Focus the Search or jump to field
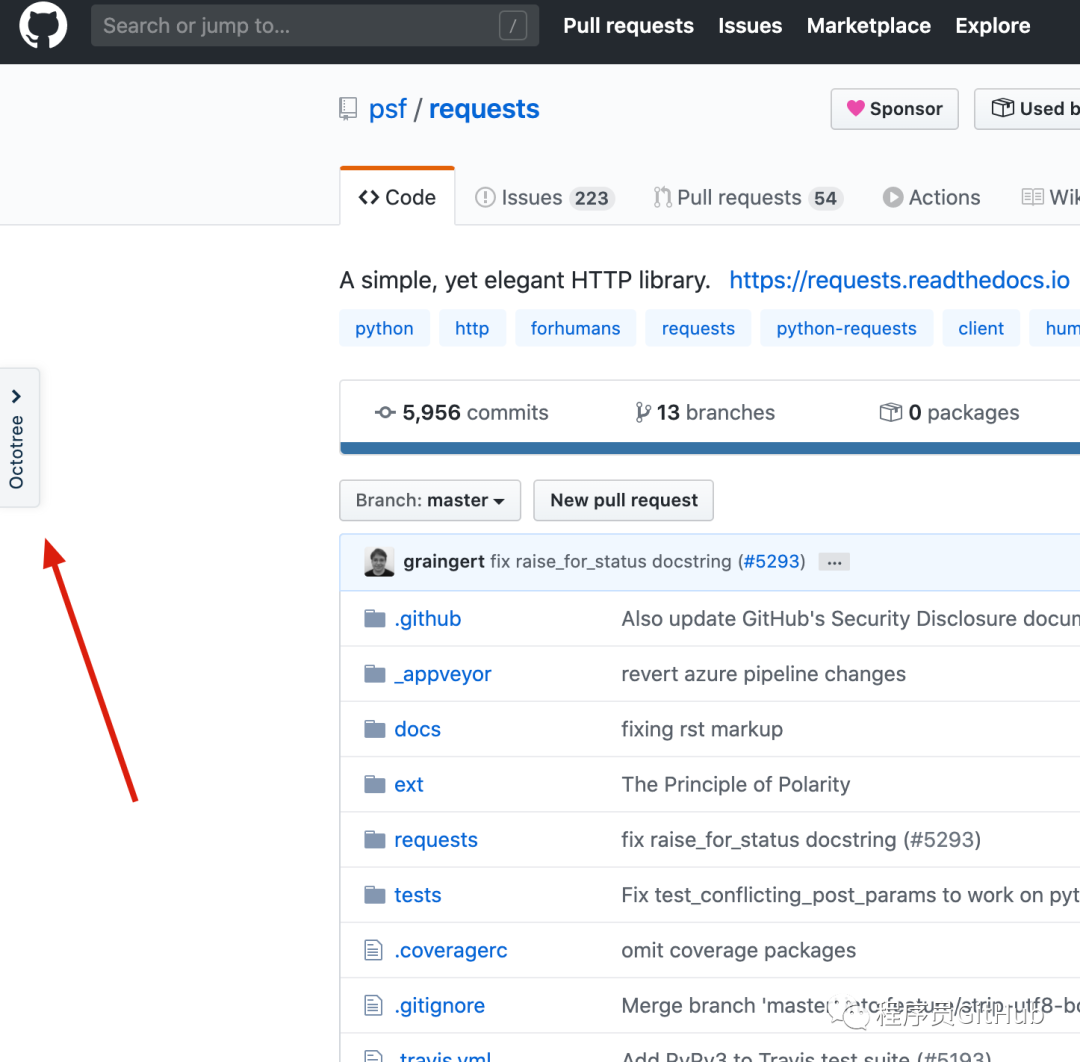1080x1062 pixels. tap(315, 25)
